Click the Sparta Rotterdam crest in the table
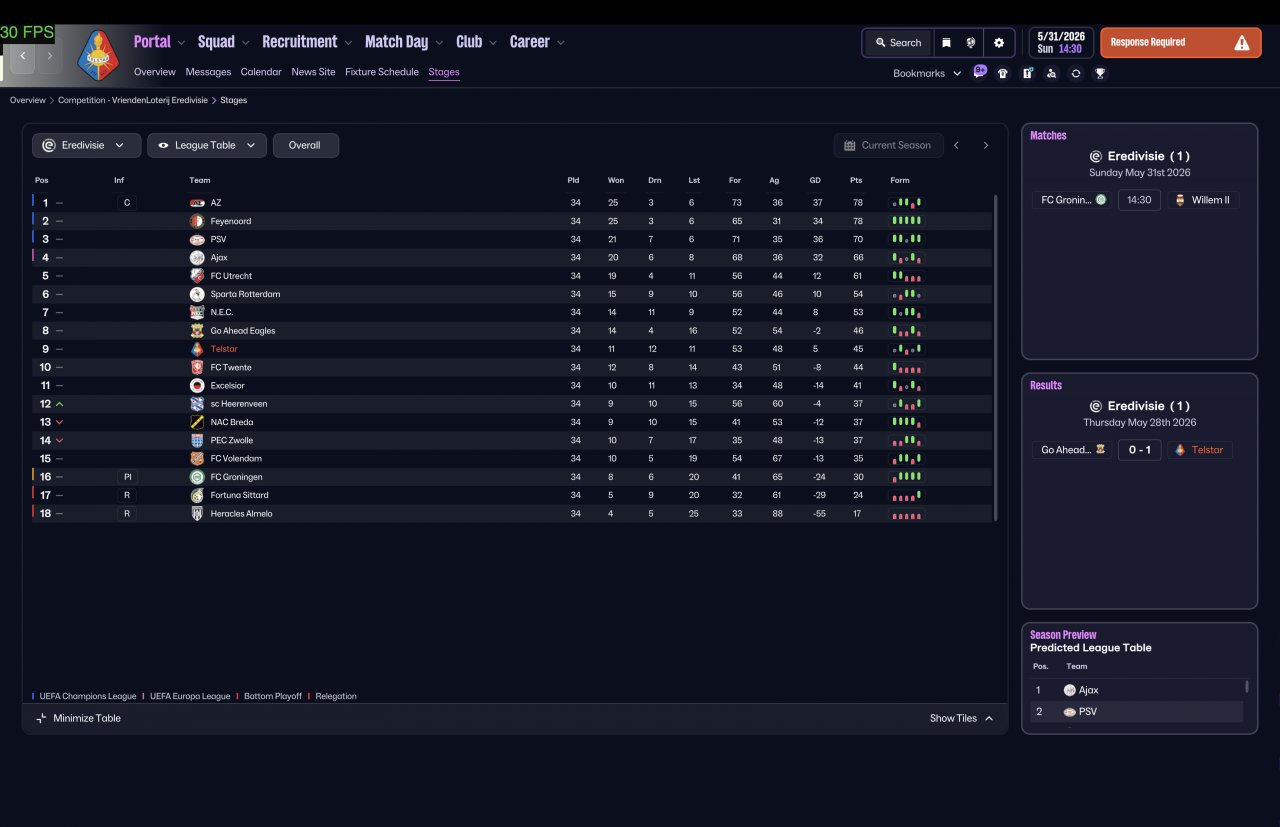The height and width of the screenshot is (827, 1280). (x=197, y=294)
